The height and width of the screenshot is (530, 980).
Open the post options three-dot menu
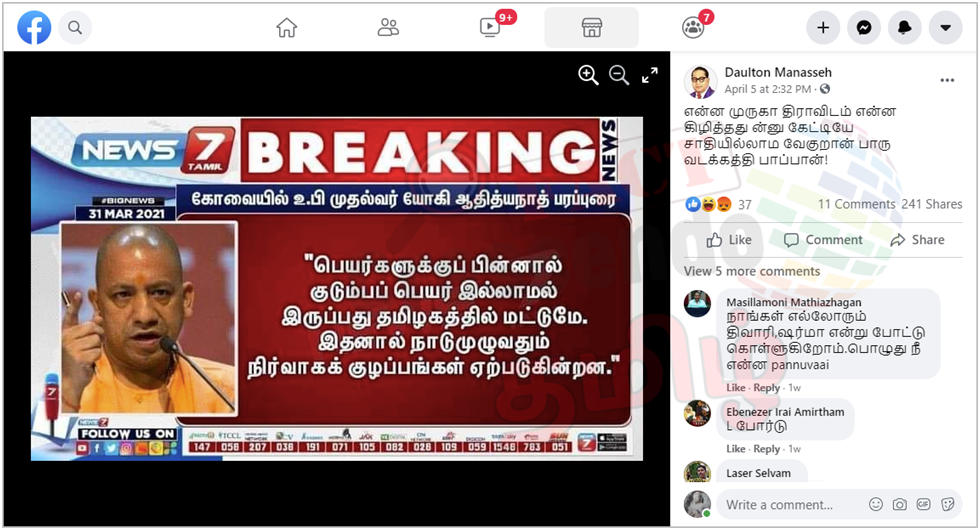[x=948, y=80]
